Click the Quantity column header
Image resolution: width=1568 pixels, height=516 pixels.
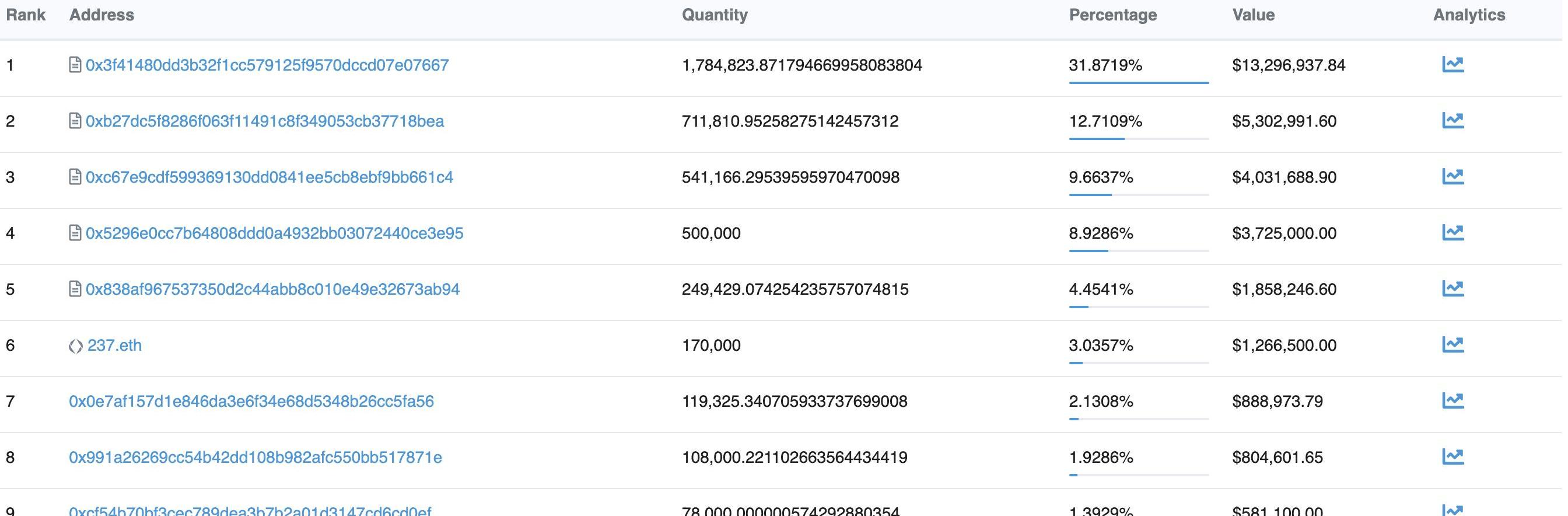(x=715, y=15)
